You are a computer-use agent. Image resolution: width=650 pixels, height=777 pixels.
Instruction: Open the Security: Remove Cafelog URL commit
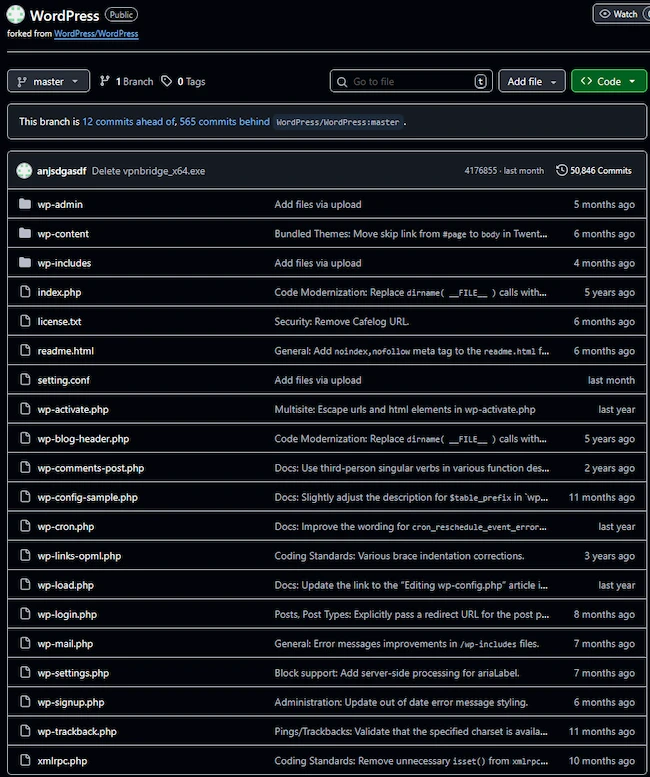point(341,321)
